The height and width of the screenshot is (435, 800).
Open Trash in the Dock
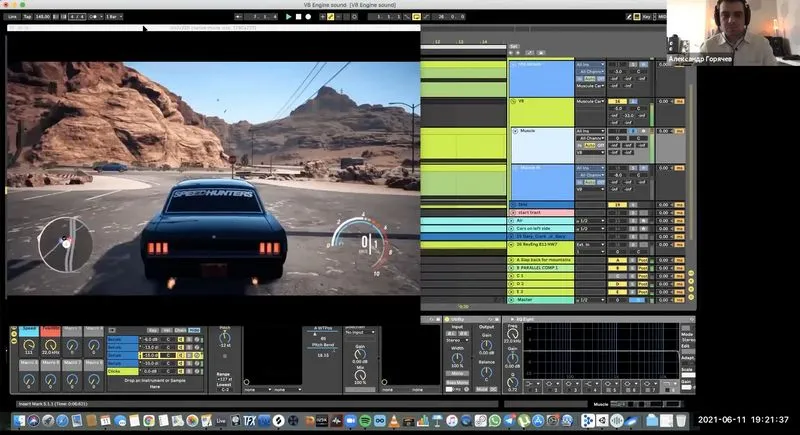681,421
